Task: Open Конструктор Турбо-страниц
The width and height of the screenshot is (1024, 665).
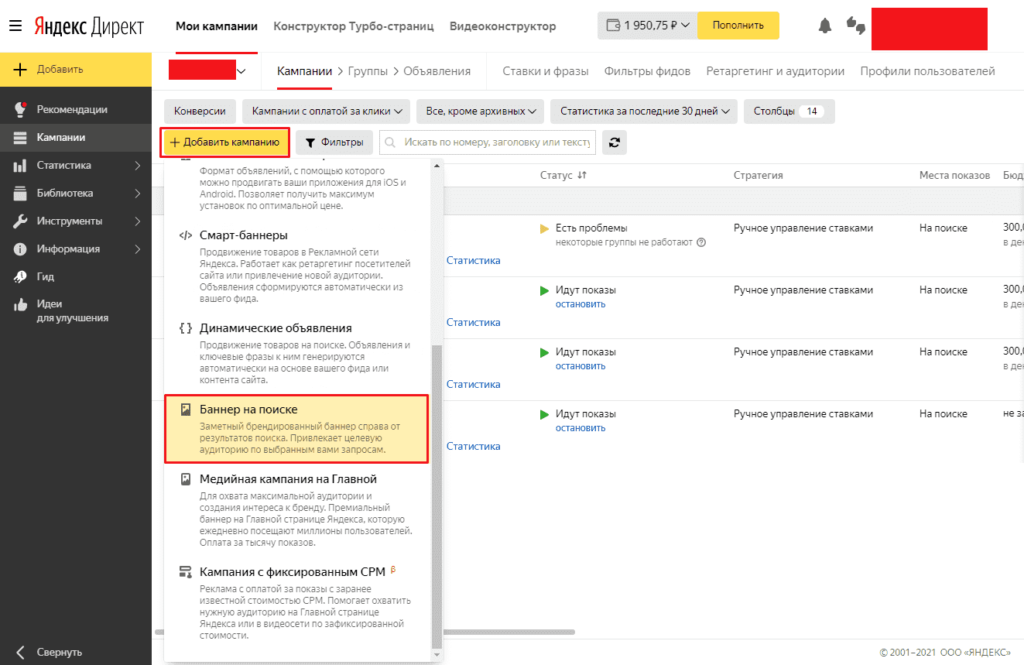Action: click(x=353, y=26)
